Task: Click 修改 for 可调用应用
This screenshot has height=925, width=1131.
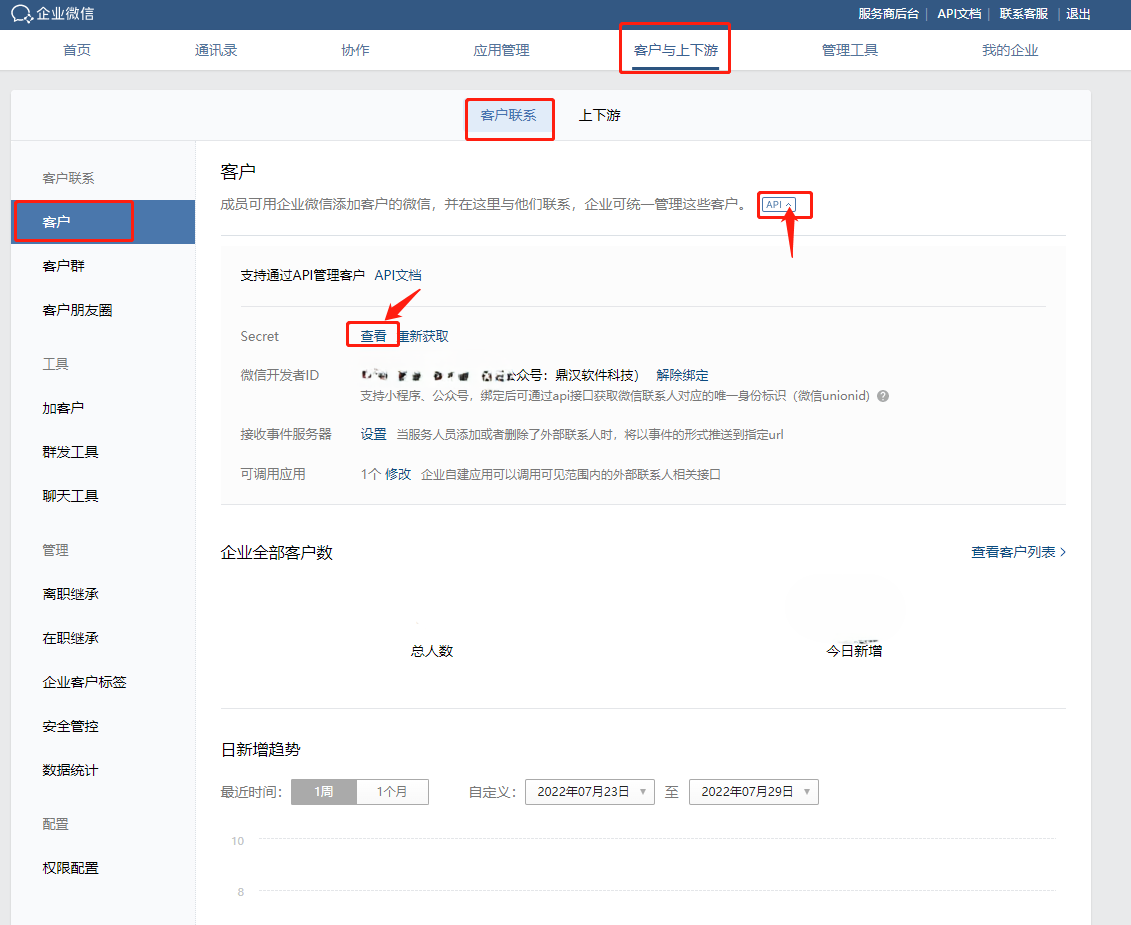Action: 398,474
